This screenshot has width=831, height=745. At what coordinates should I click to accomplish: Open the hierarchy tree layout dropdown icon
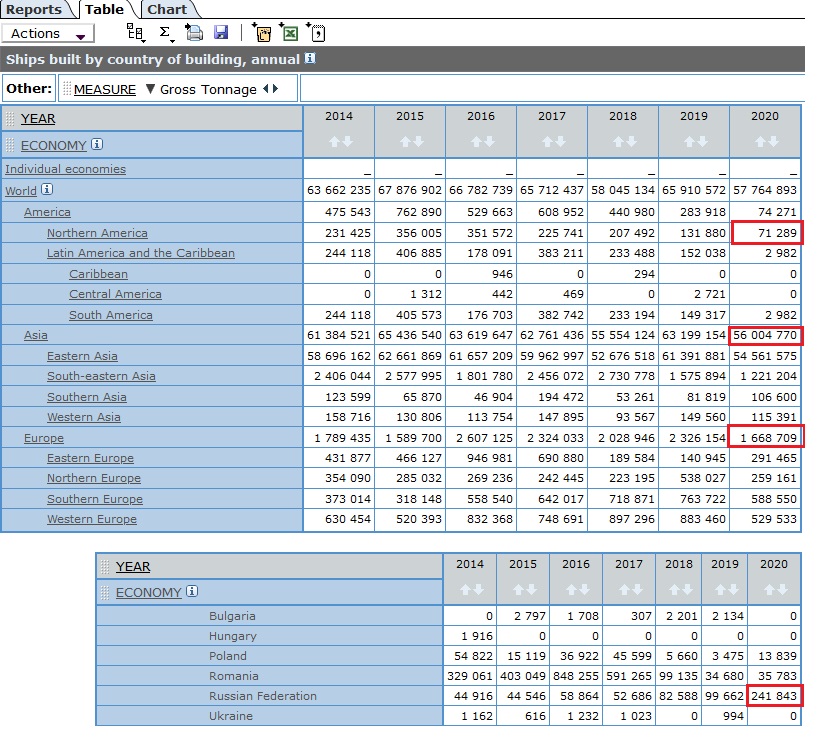coord(136,33)
